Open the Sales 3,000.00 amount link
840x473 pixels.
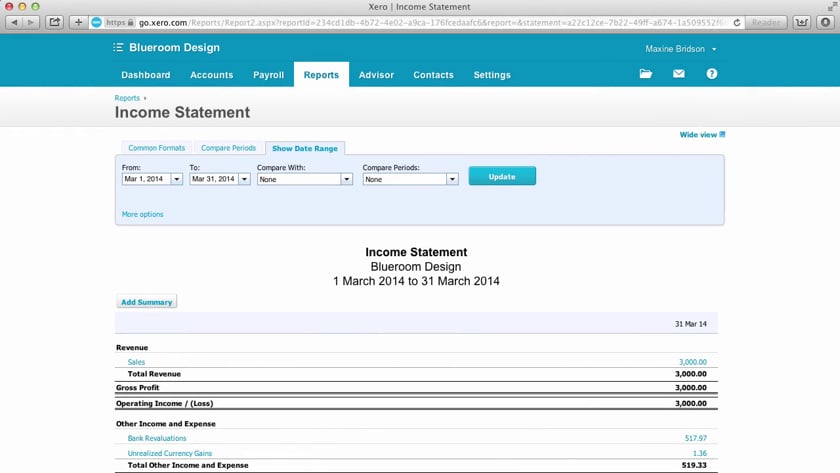[x=693, y=362]
